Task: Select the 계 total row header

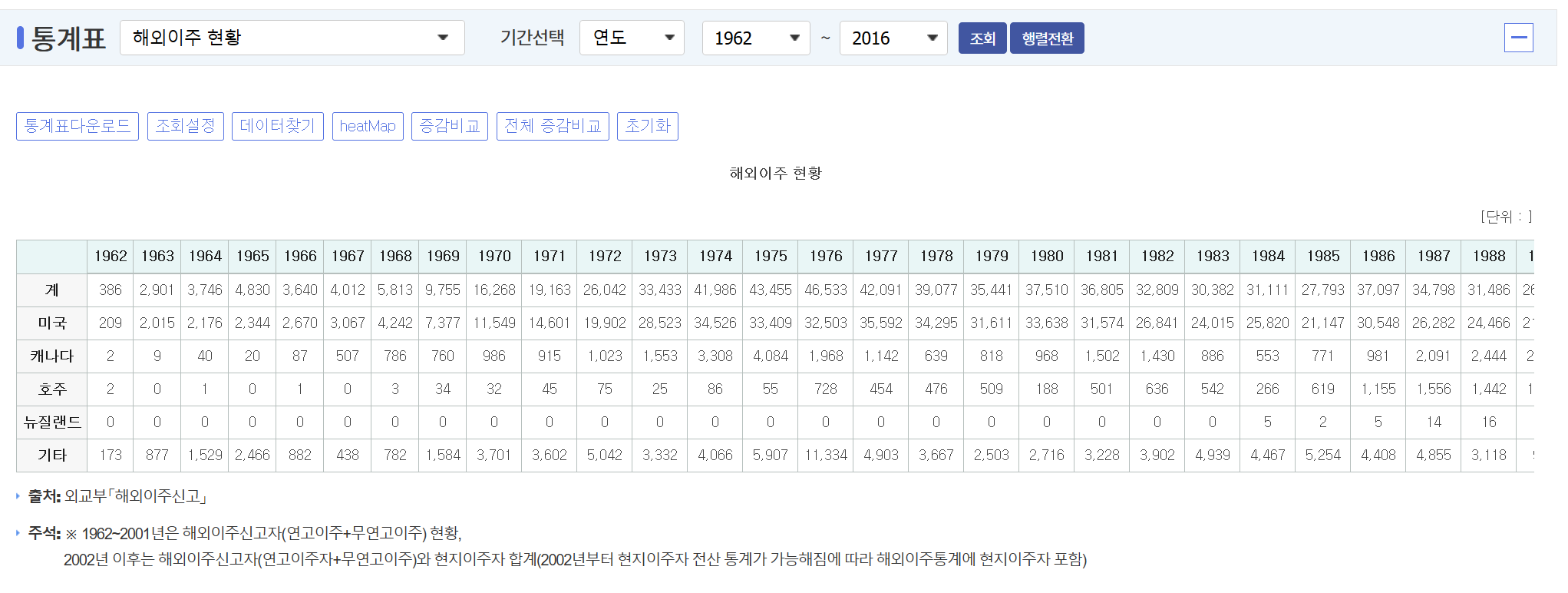Action: (x=52, y=290)
